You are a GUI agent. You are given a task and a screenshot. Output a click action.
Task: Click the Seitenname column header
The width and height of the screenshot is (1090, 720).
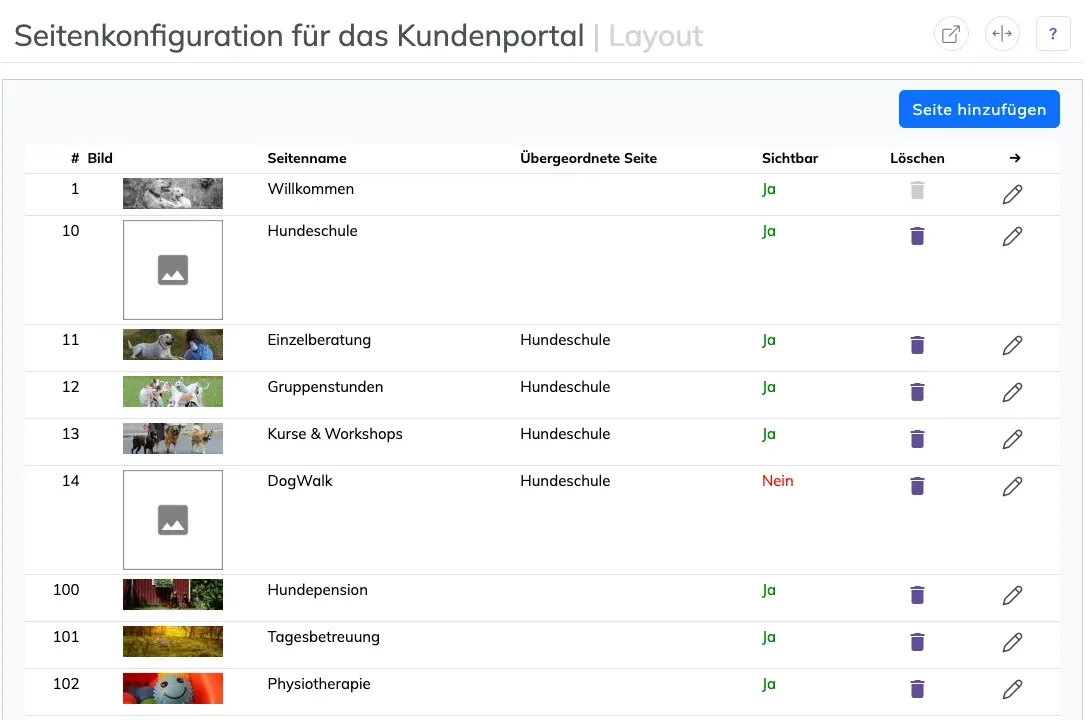pyautogui.click(x=307, y=158)
